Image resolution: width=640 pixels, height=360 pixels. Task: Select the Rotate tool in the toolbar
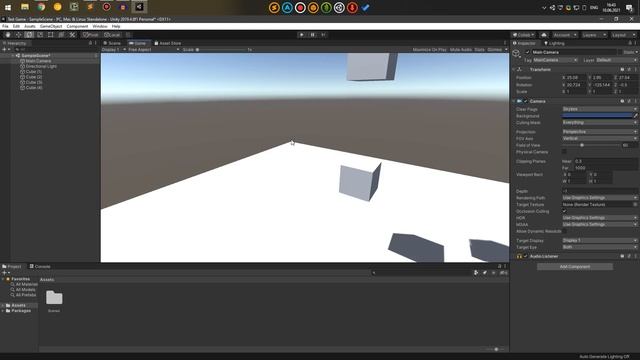pos(29,35)
